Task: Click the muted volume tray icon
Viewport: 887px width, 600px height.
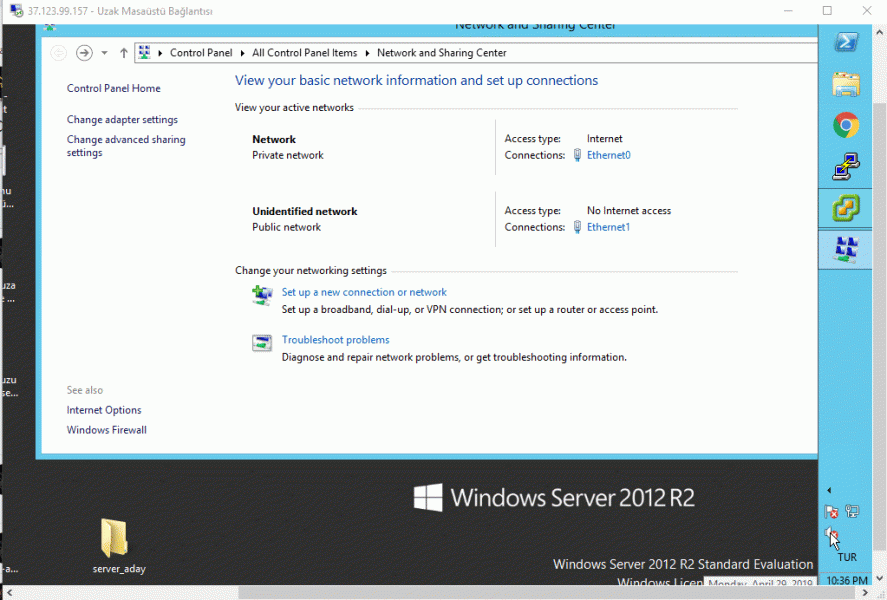Action: pos(831,533)
